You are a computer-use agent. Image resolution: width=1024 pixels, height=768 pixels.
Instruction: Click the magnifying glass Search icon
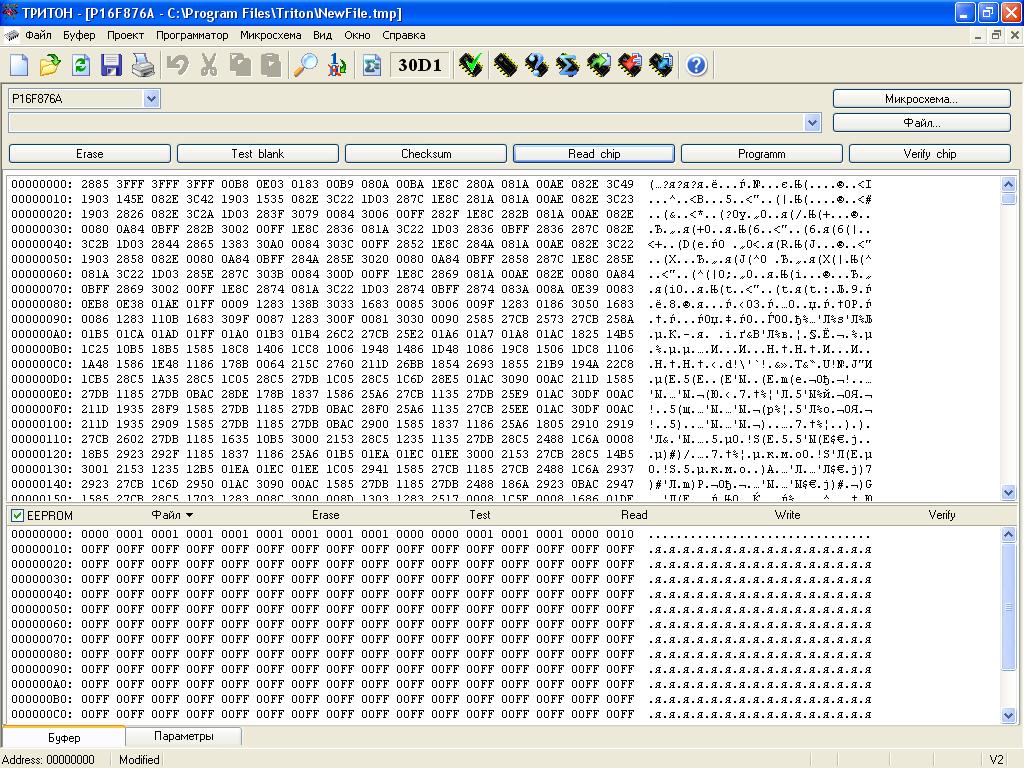coord(304,66)
